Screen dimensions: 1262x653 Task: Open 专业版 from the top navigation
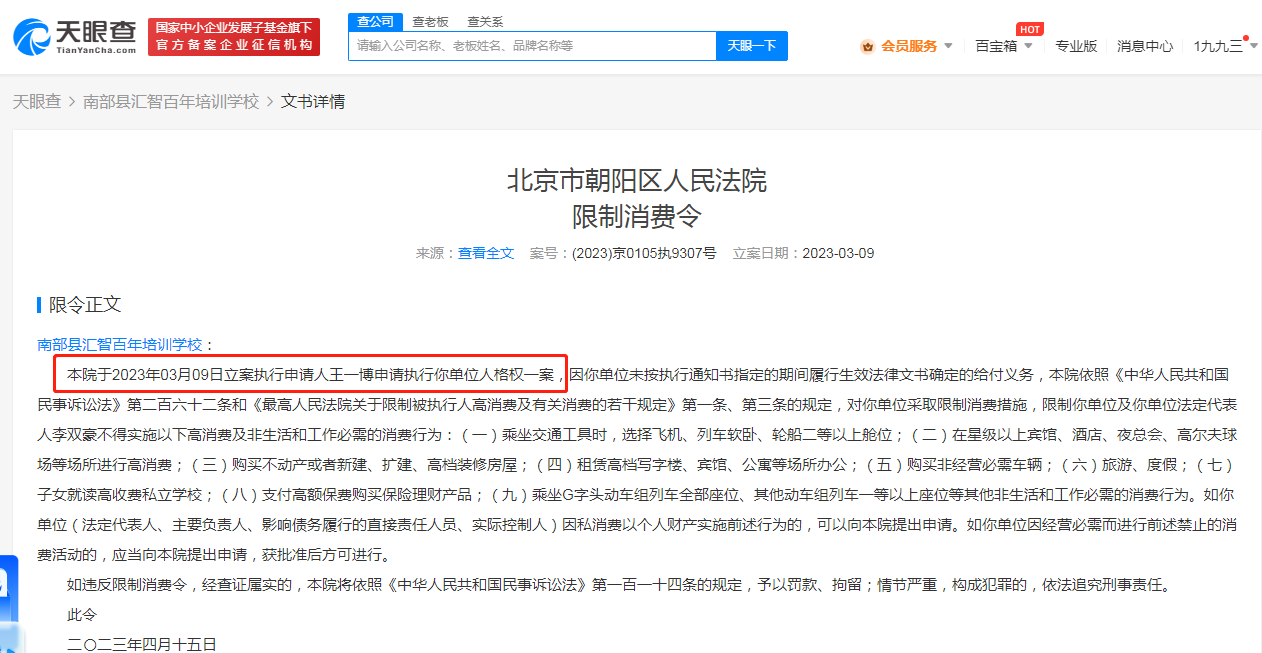coord(1076,46)
